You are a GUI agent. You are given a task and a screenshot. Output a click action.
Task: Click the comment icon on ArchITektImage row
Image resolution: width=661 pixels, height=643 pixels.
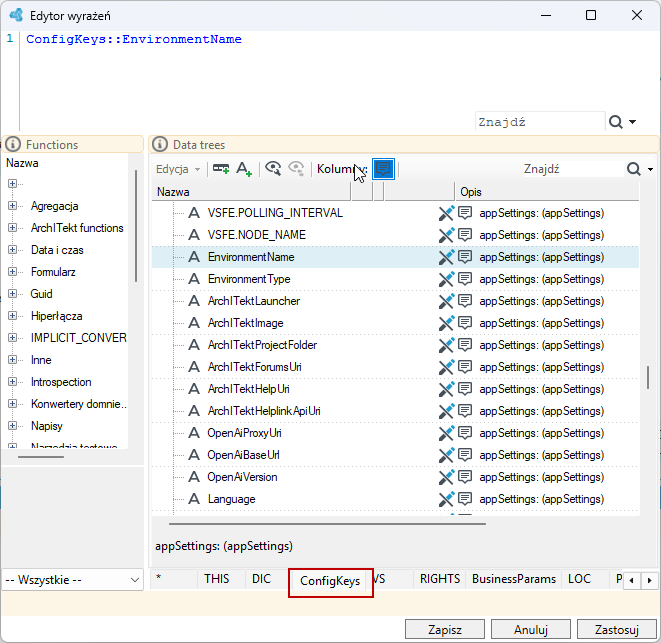click(x=465, y=323)
